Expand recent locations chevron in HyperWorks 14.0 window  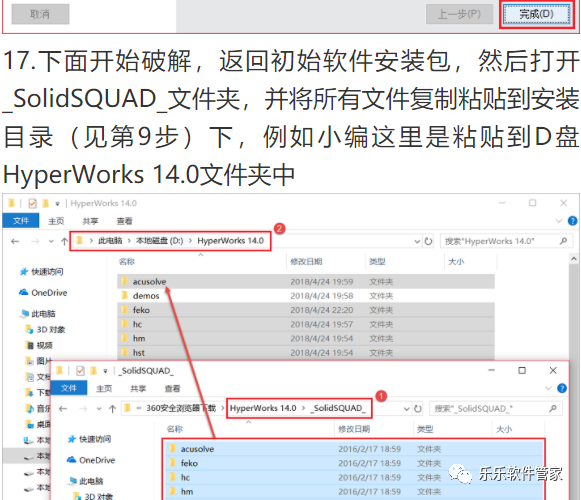tap(51, 242)
